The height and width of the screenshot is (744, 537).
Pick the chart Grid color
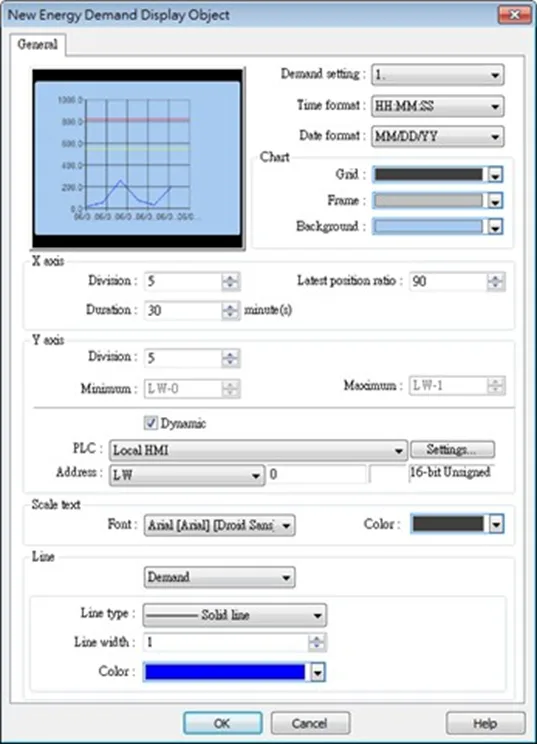tap(437, 175)
